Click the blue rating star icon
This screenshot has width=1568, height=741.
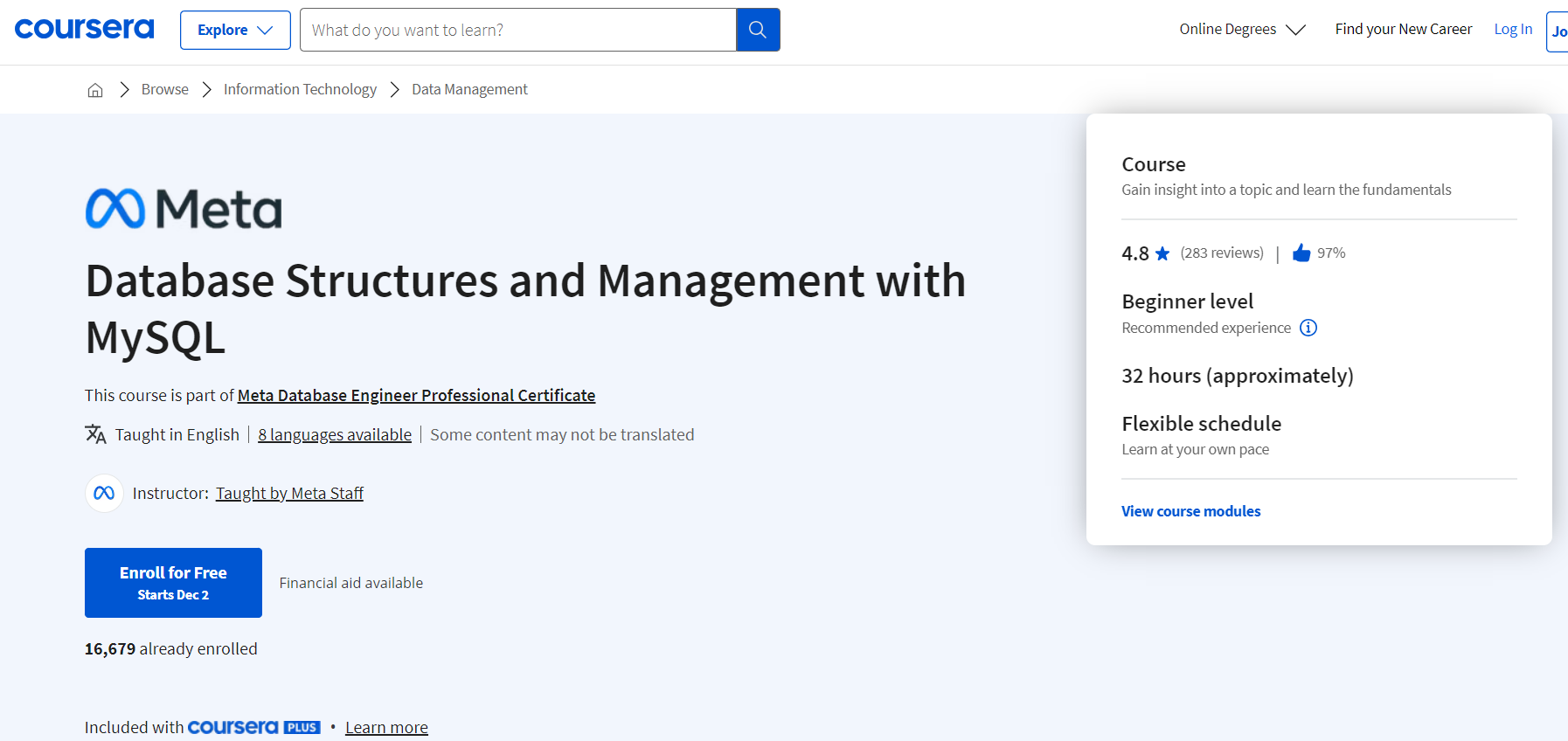(1162, 253)
